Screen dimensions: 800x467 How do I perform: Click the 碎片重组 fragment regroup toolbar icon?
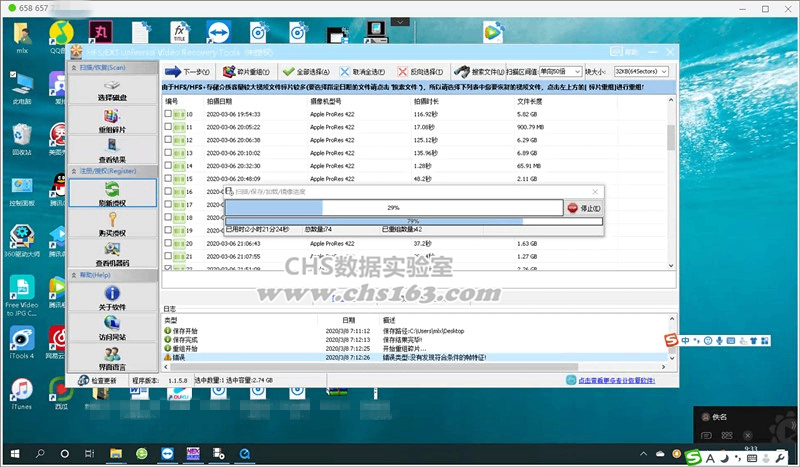[229, 71]
